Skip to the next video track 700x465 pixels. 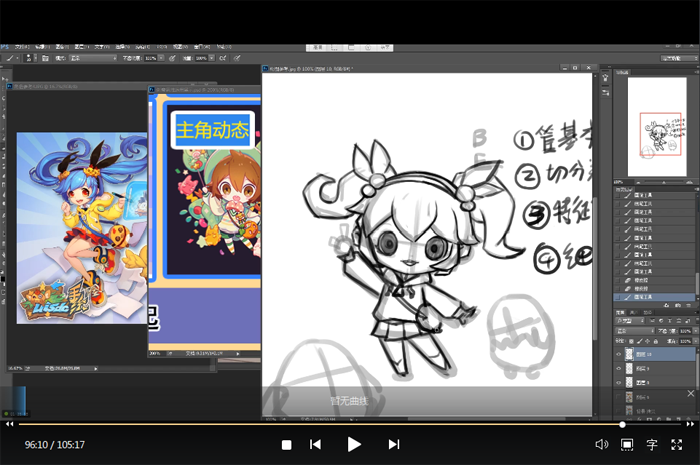[394, 444]
